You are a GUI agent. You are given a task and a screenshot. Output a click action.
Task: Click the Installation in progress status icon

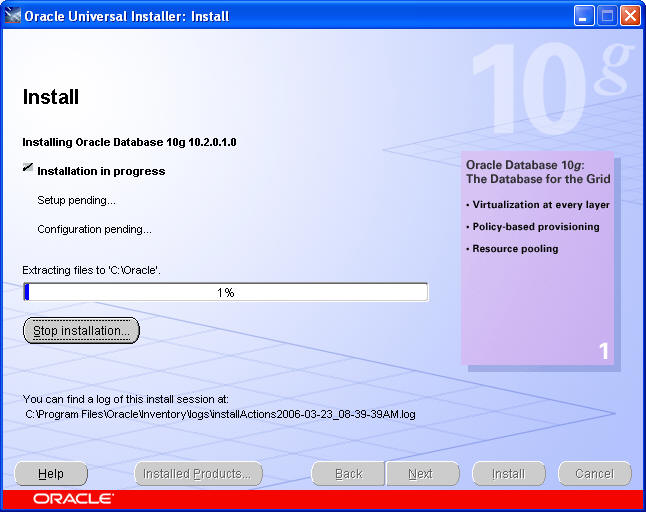pyautogui.click(x=28, y=169)
